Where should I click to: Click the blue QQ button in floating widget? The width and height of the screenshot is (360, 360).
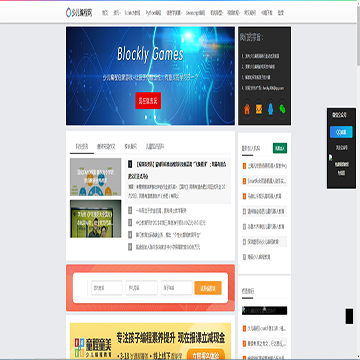341,132
